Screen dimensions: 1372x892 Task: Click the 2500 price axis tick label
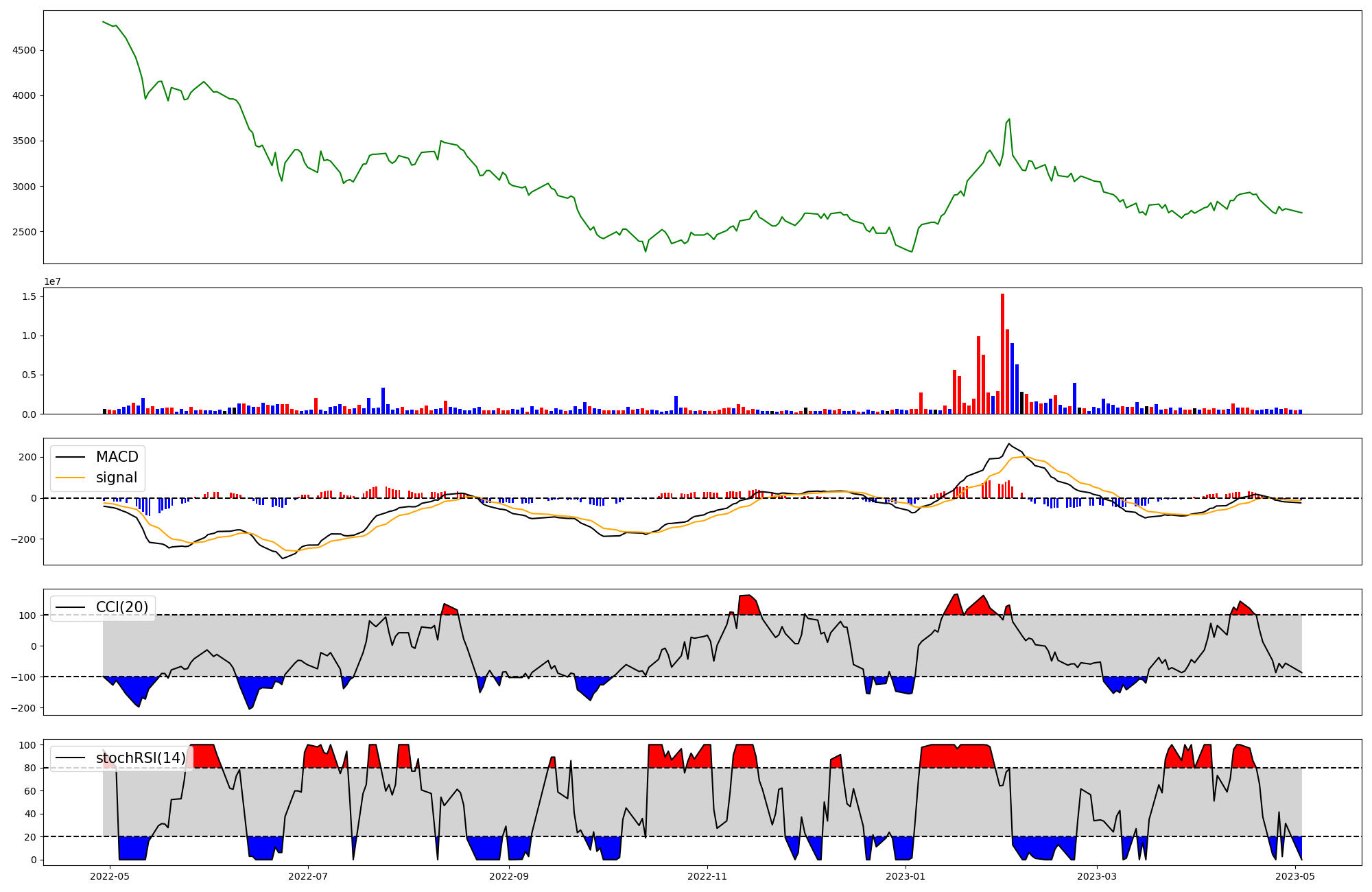[24, 232]
